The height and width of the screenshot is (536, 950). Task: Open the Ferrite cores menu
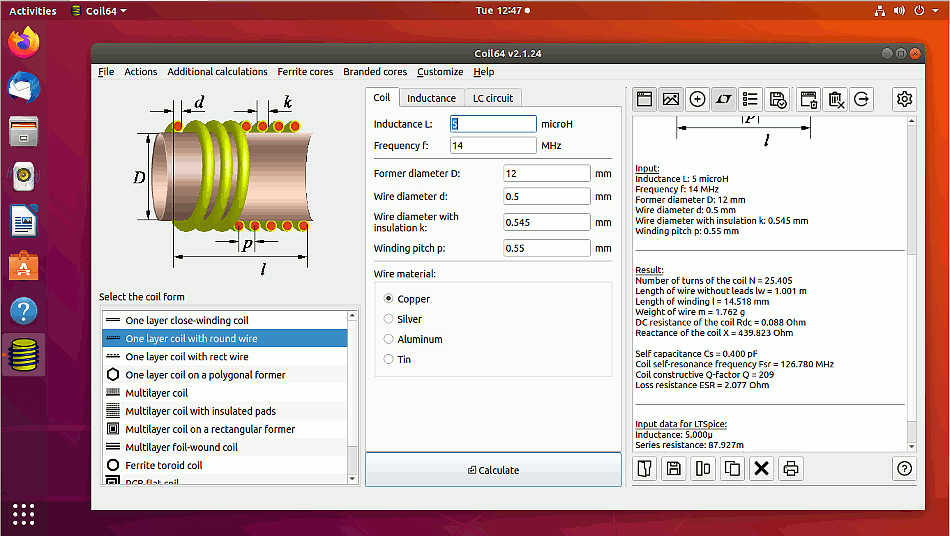(305, 71)
